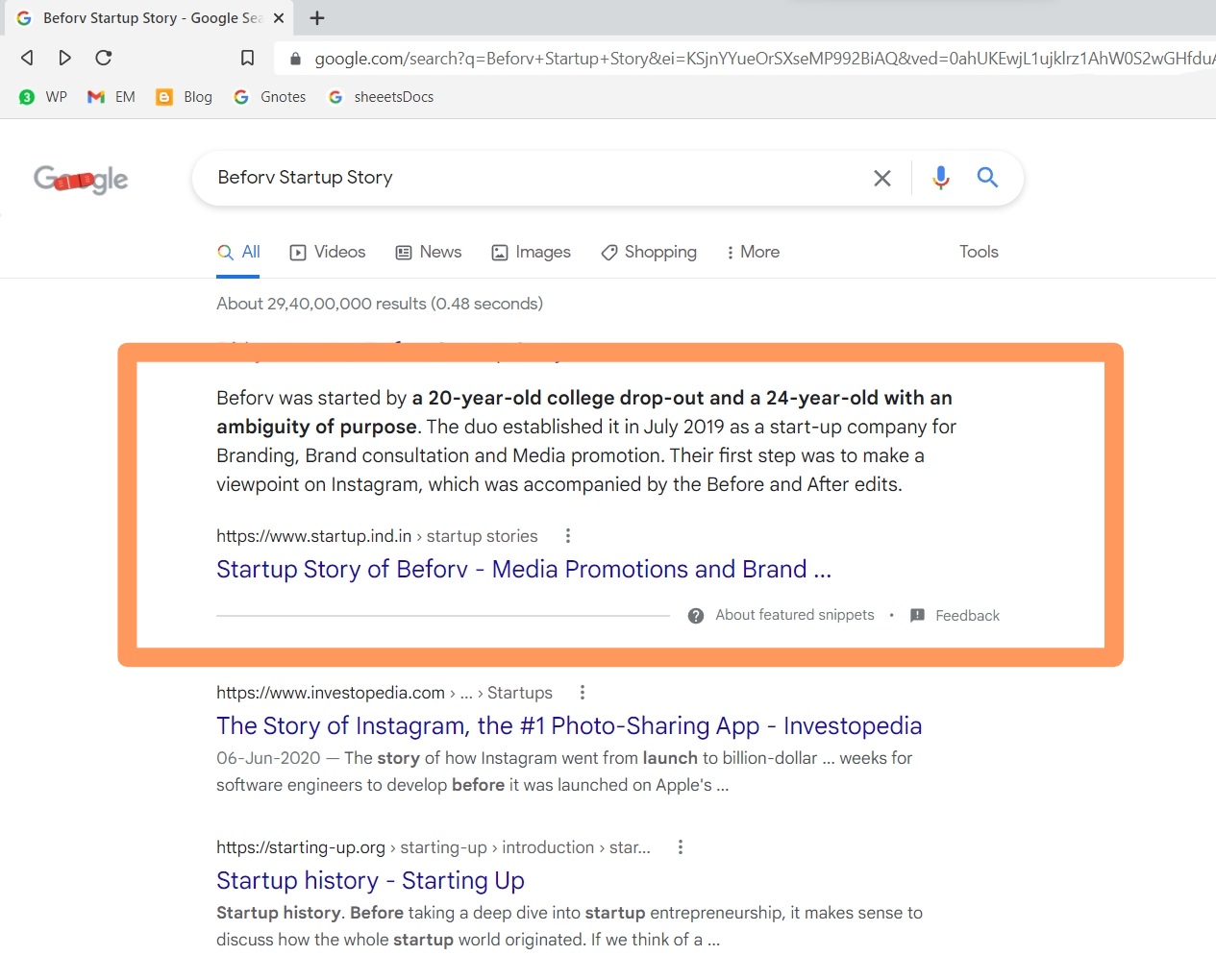View site info via the padlock icon
This screenshot has width=1216, height=980.
coord(295,58)
